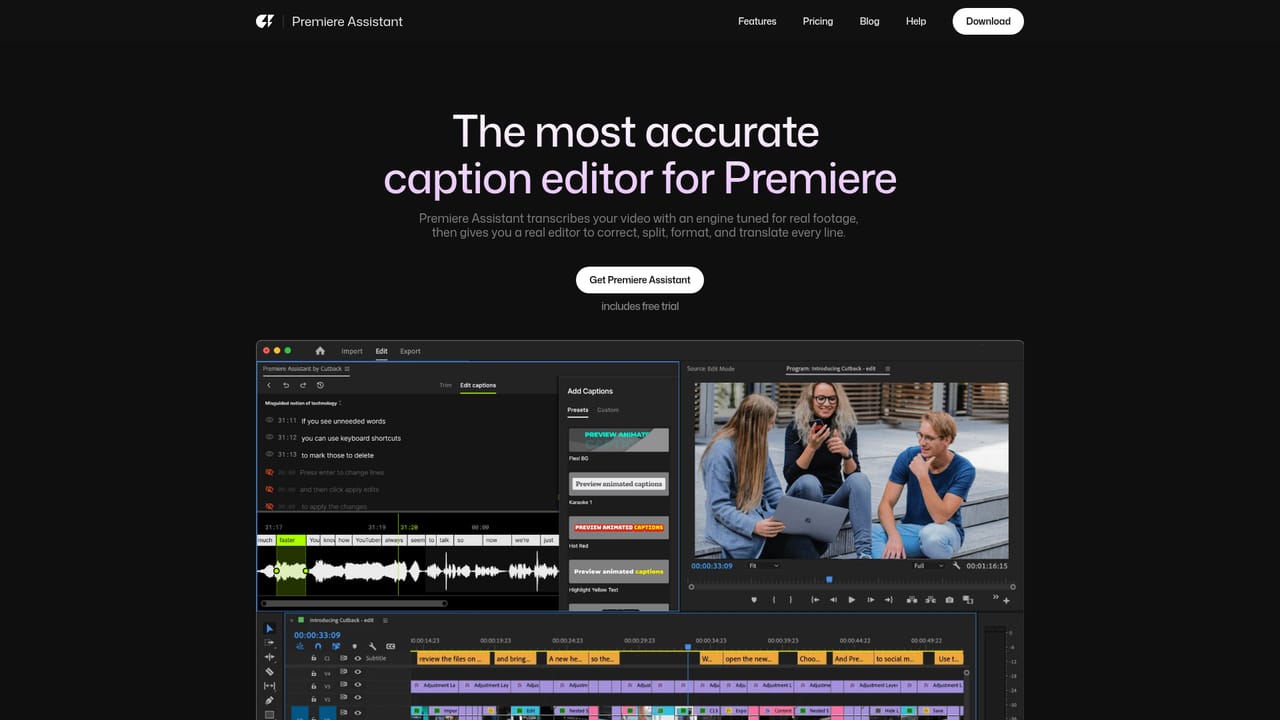Click the plus button editor icon in the monitor
Viewport: 1280px width, 720px height.
pyautogui.click(x=1006, y=601)
